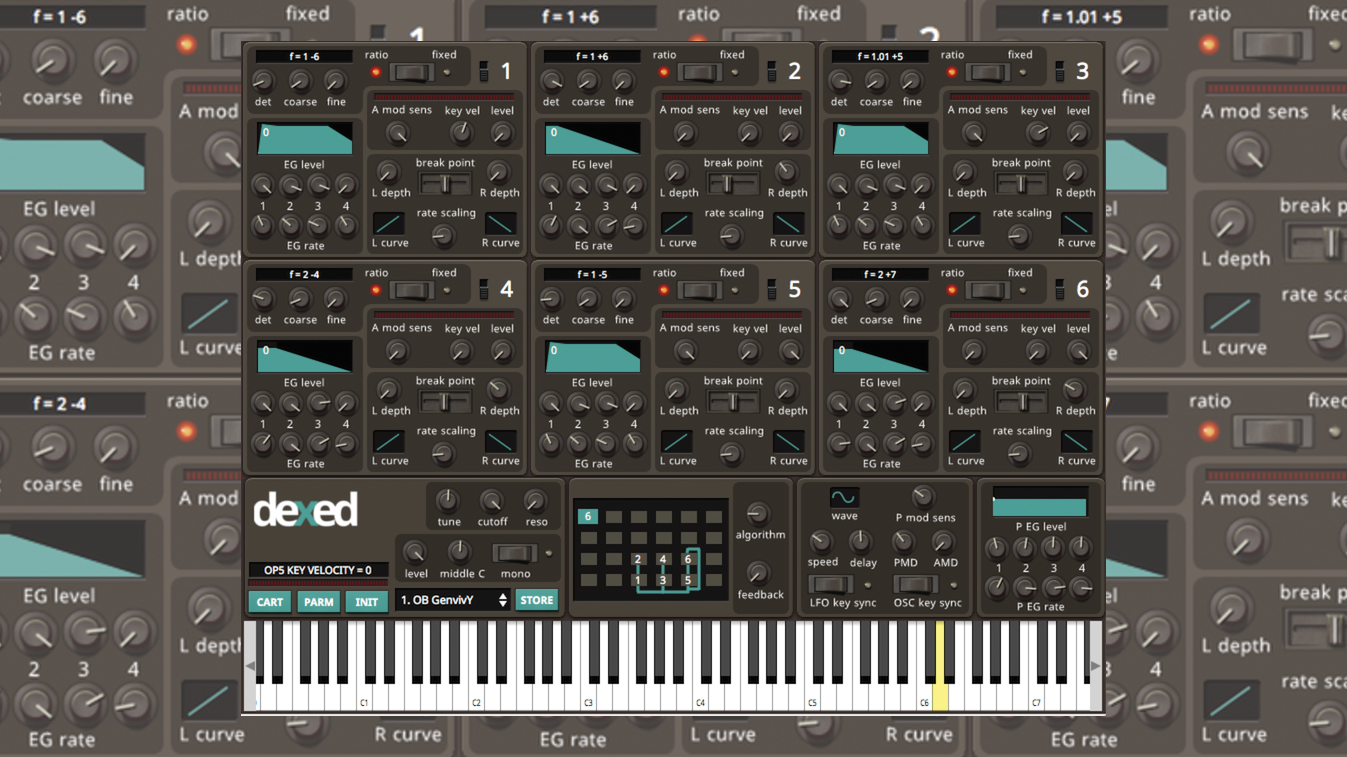Click operator 4's frequency display showing f=2-4
1347x757 pixels.
(303, 273)
